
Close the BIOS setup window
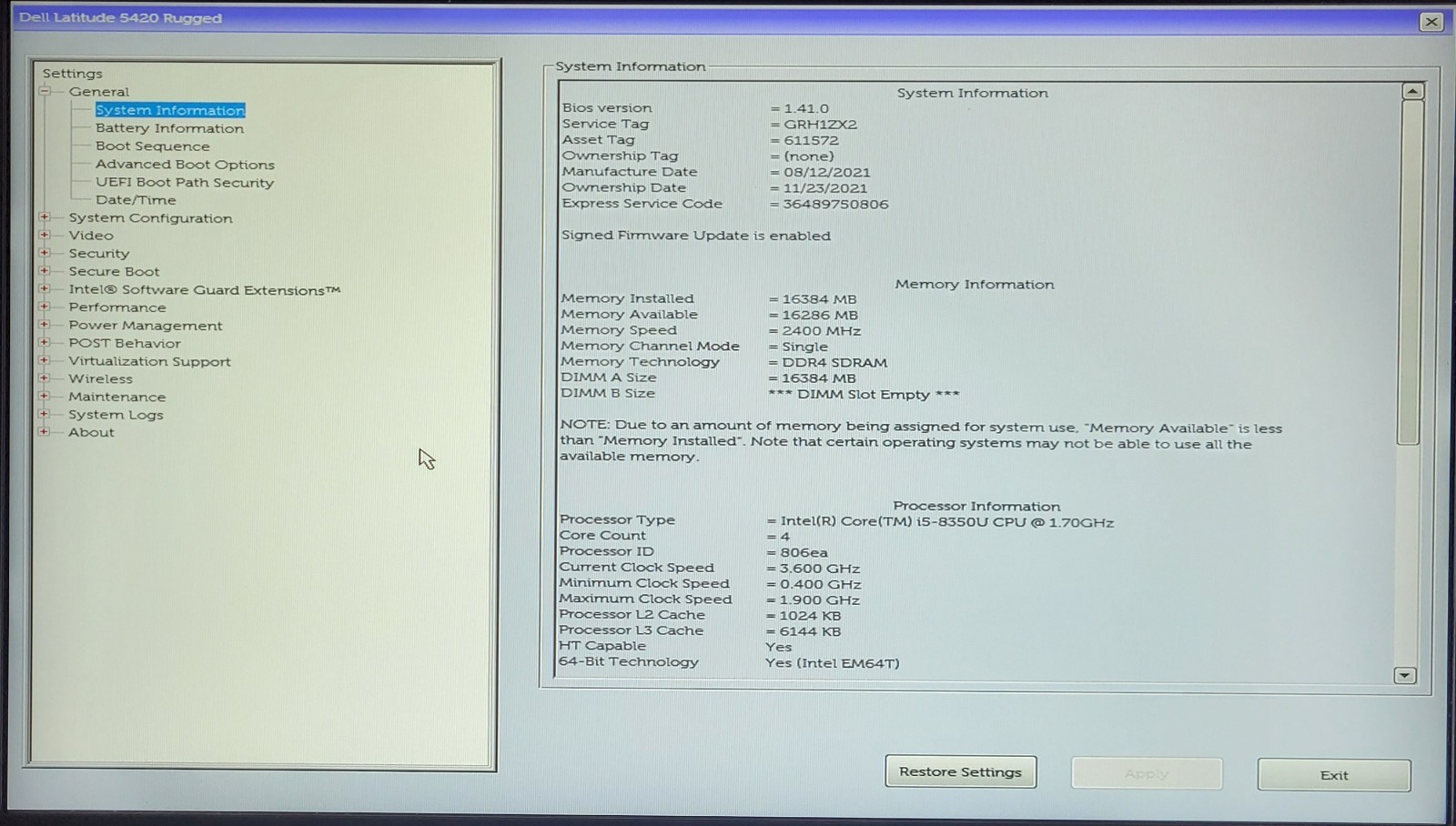click(x=1431, y=22)
